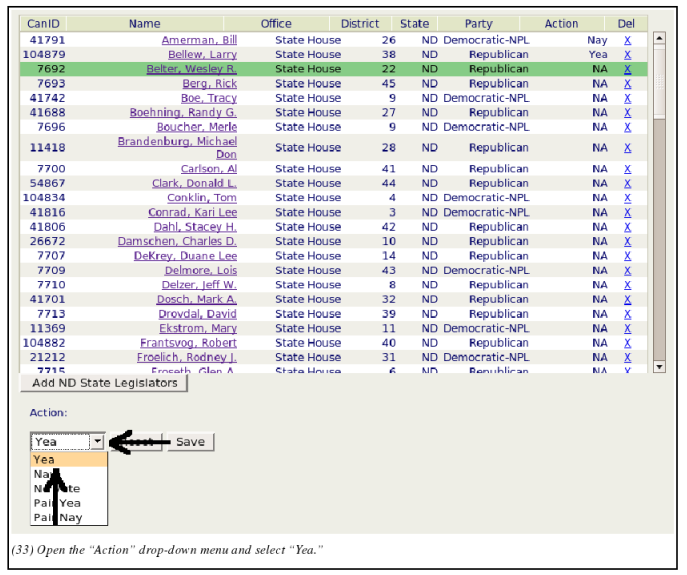
Task: Remove Conklin, Tom with Del X
Action: (x=627, y=198)
